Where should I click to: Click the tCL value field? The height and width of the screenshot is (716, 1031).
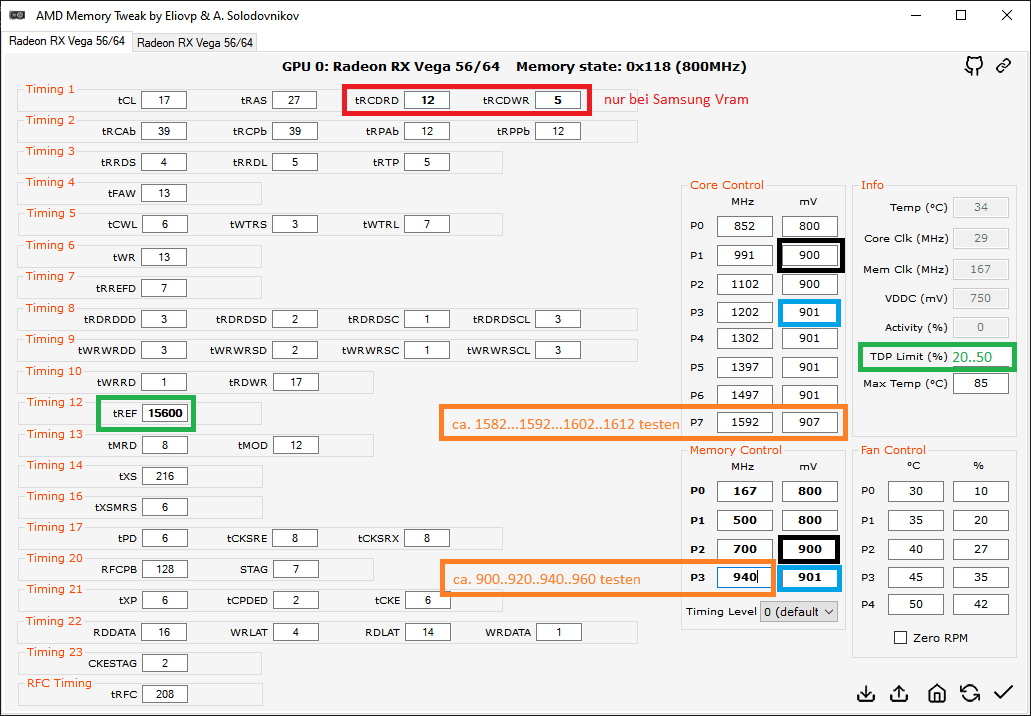pos(164,100)
